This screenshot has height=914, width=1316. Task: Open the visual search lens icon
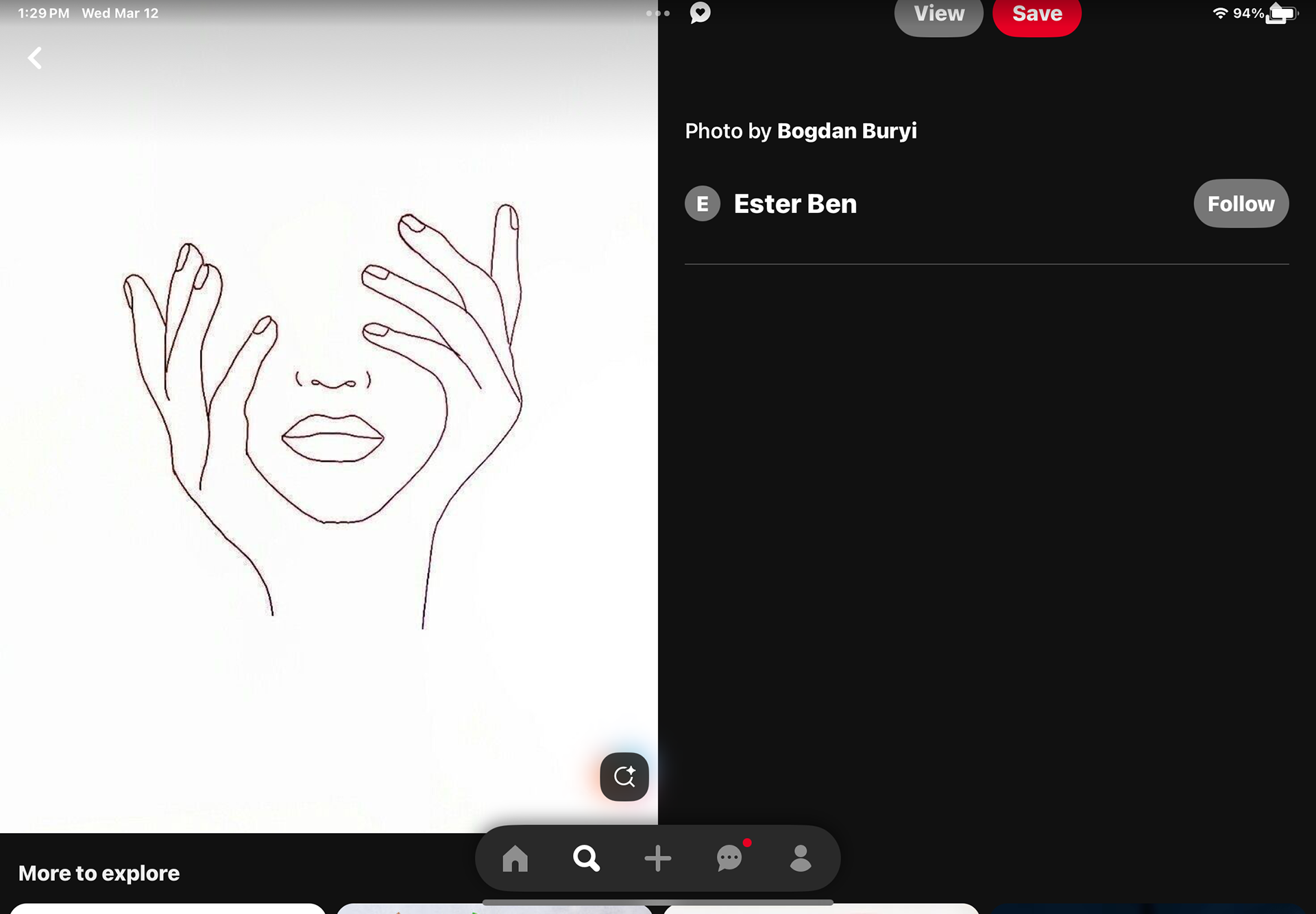coord(624,776)
